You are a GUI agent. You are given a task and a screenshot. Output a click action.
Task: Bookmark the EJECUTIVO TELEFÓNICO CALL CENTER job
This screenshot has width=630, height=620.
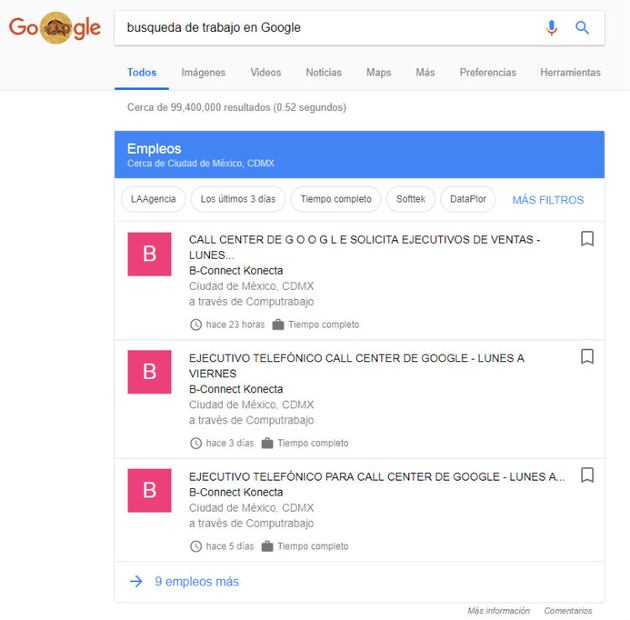[587, 356]
